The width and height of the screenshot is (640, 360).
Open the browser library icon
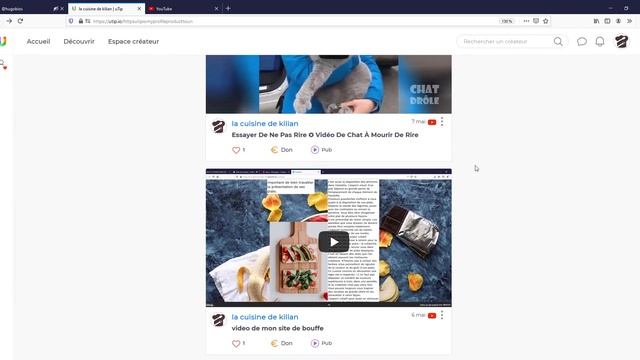[596, 21]
